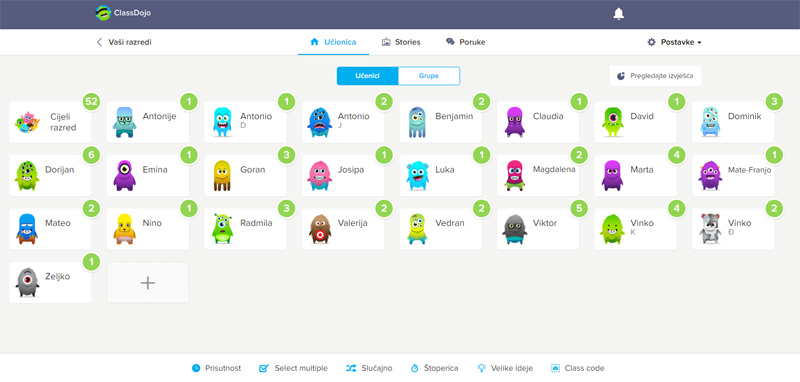The image size is (800, 382).
Task: Click Pregledajte izvješća reports button
Action: pyautogui.click(x=655, y=76)
